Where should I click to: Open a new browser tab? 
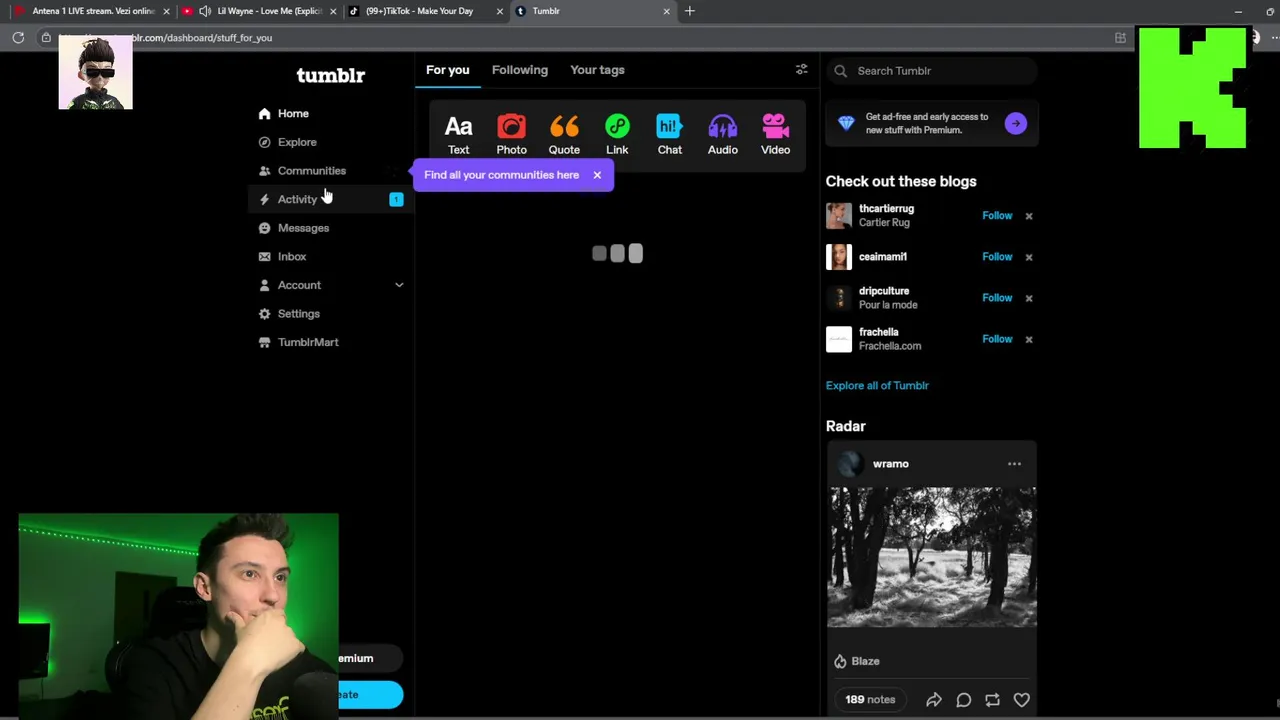click(689, 11)
